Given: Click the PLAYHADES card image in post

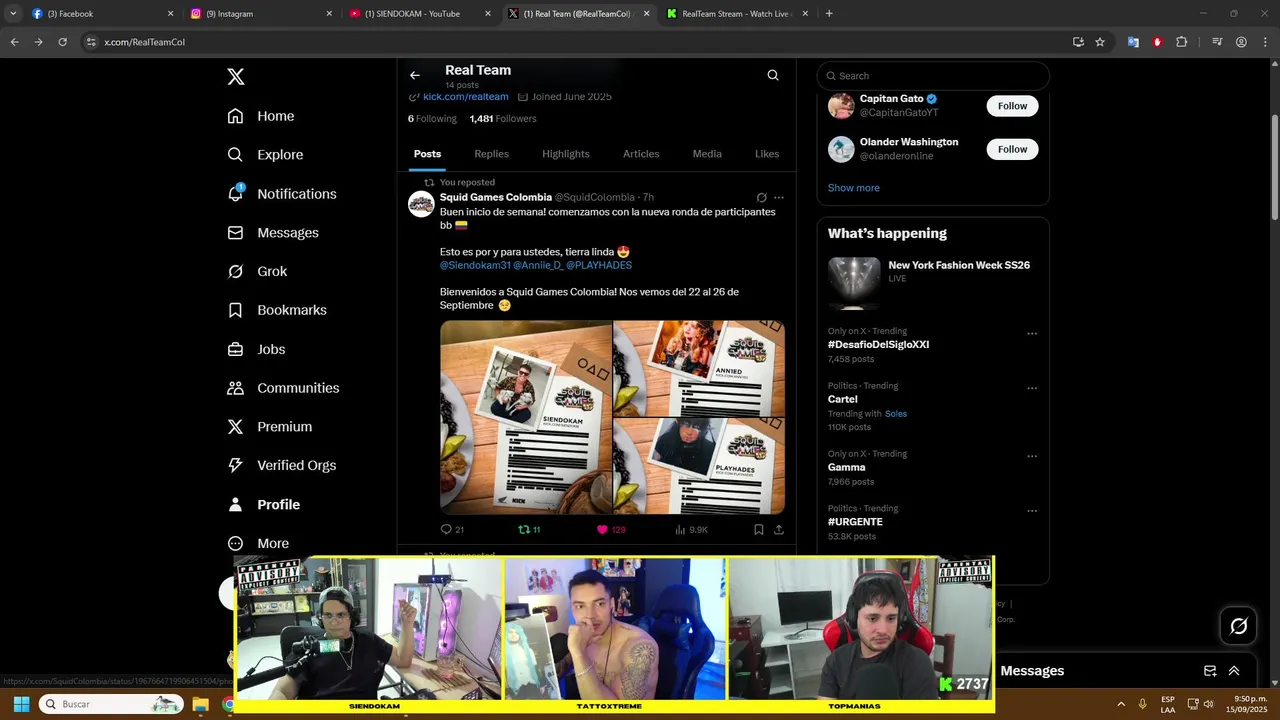Looking at the screenshot, I should point(699,466).
